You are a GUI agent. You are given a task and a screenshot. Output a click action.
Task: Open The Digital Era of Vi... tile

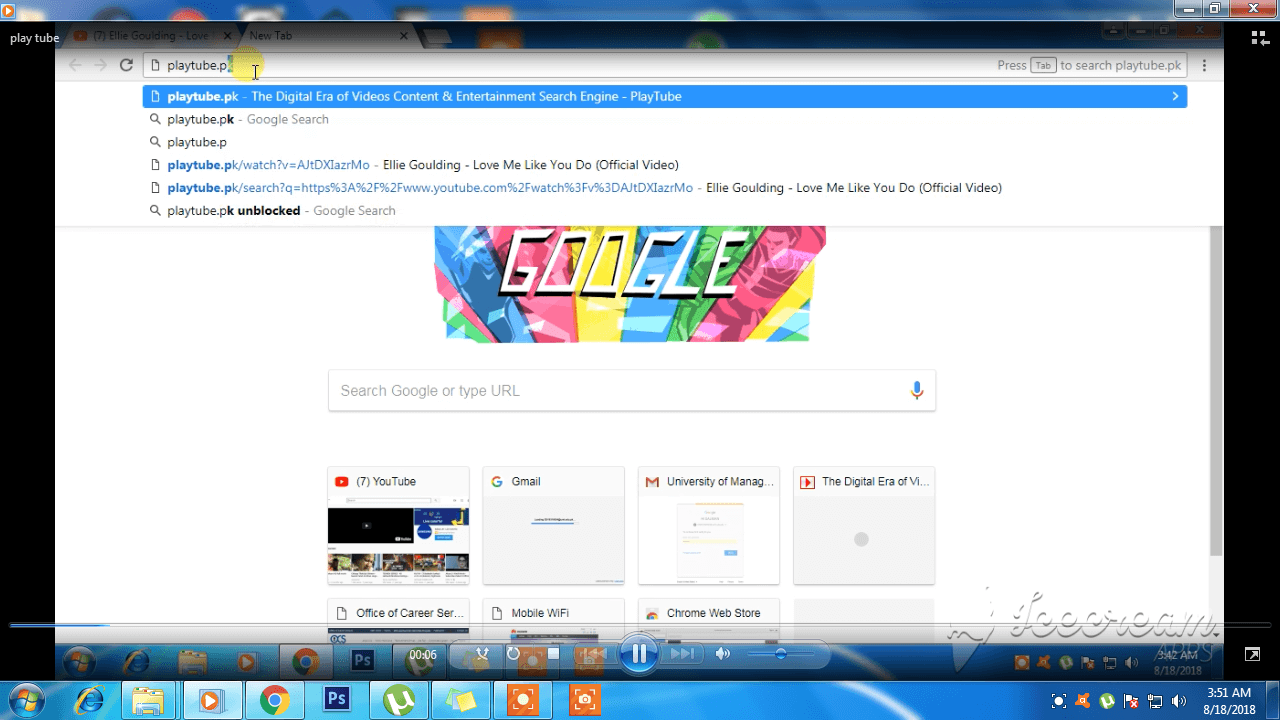864,525
